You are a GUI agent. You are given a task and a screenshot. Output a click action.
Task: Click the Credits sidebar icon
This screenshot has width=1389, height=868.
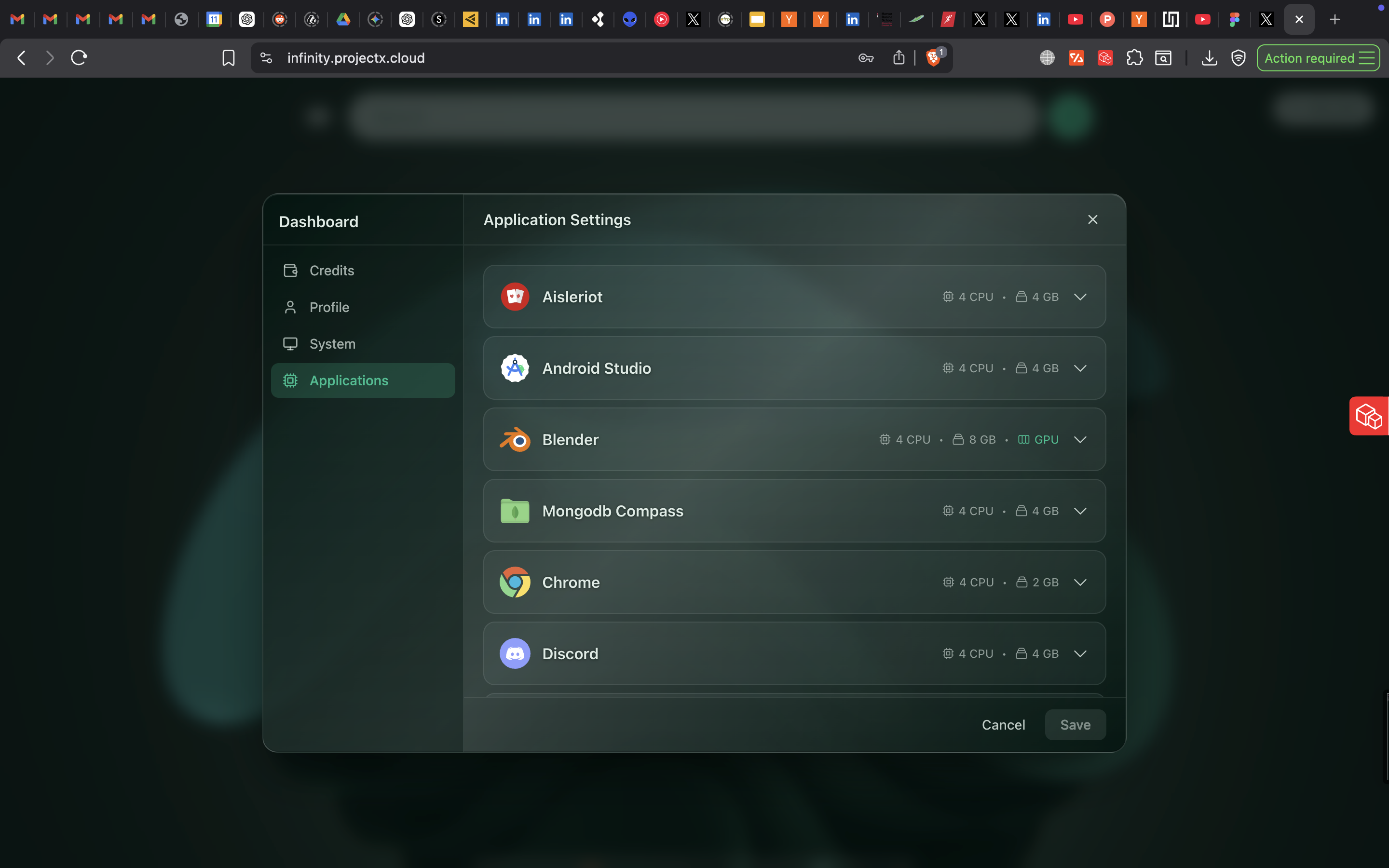(290, 271)
